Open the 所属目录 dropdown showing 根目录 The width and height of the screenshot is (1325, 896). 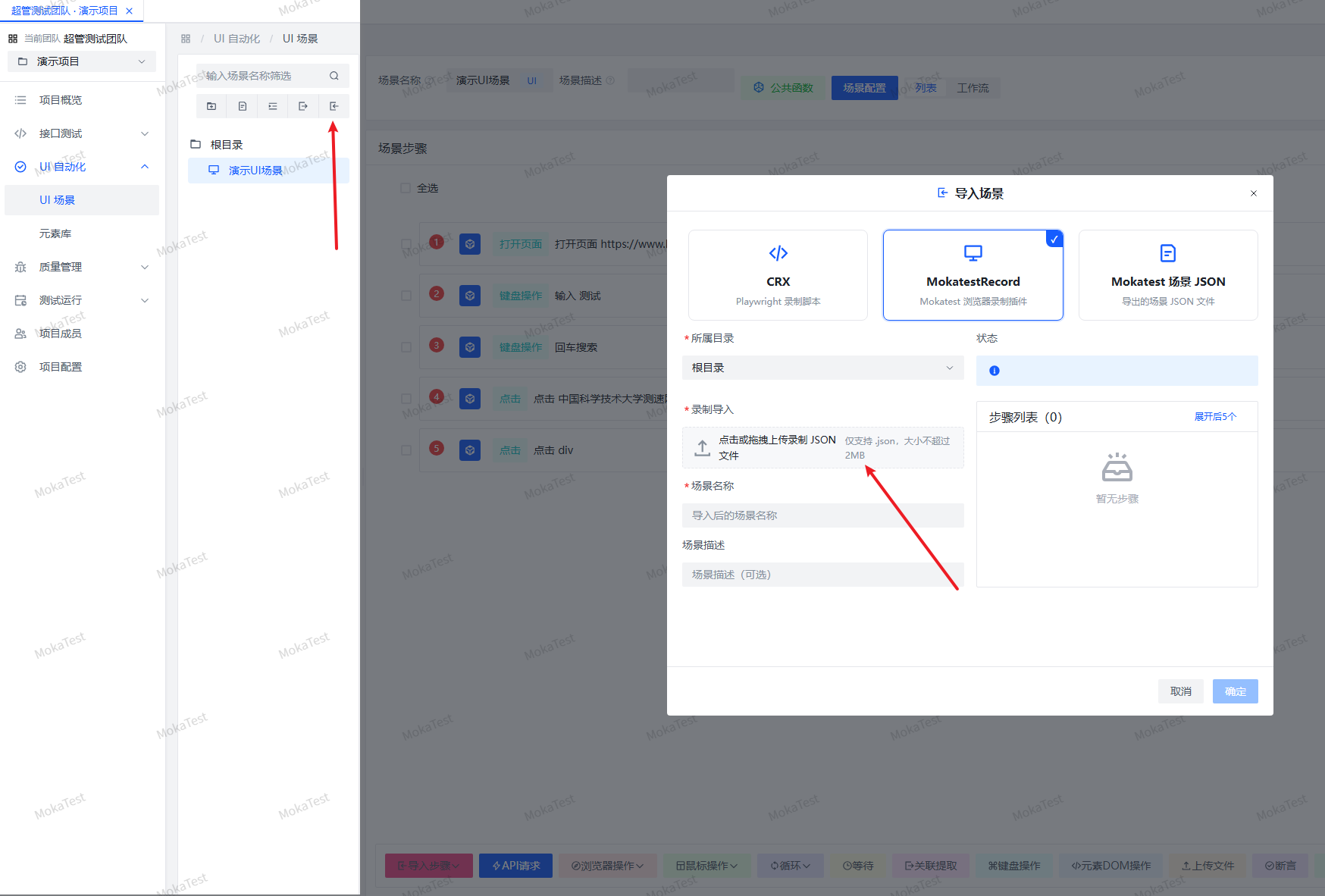click(x=823, y=368)
